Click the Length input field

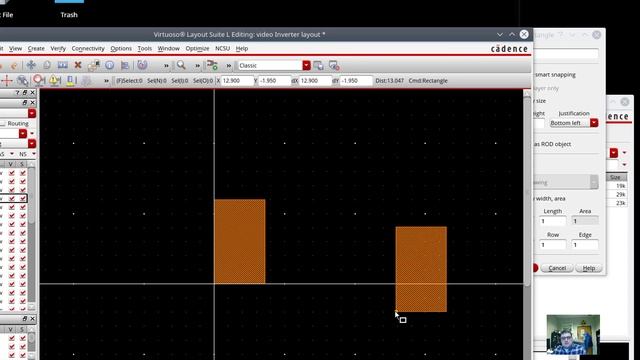pos(553,221)
